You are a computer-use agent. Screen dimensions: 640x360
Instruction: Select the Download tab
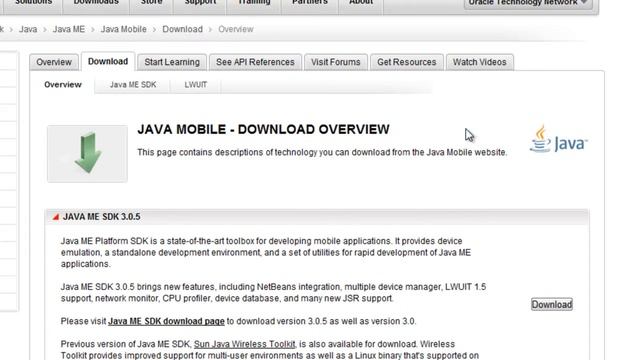[108, 61]
